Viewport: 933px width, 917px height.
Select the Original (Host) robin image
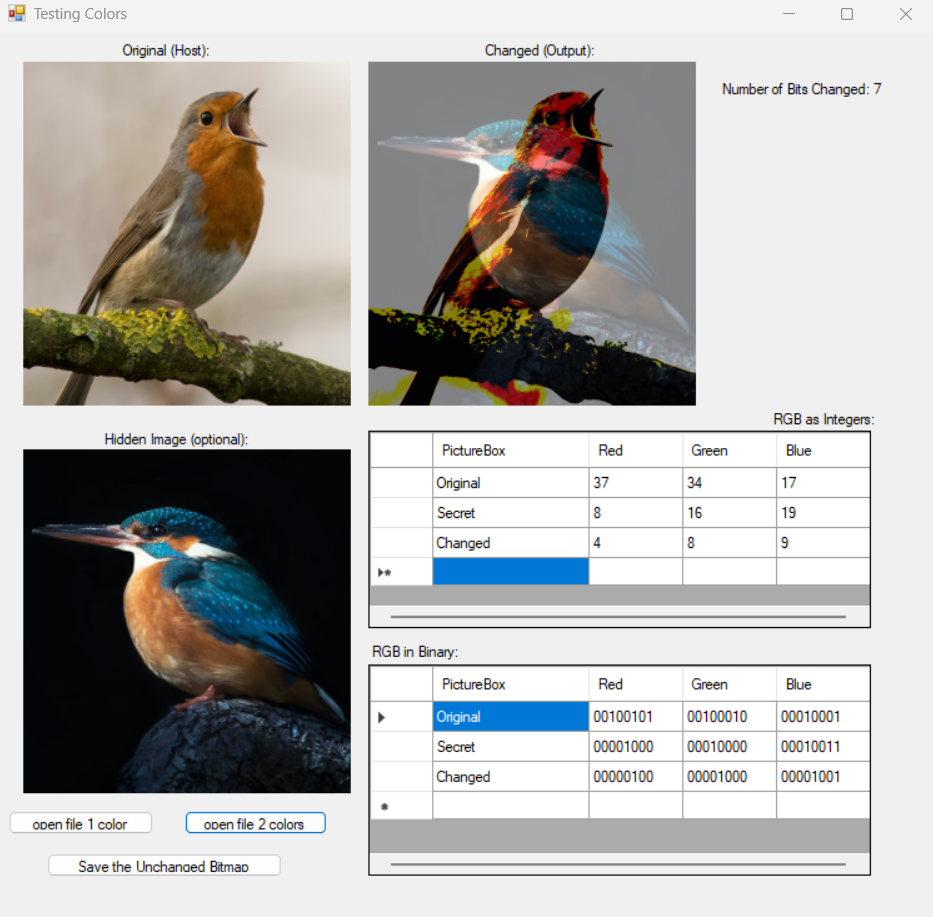pos(187,233)
